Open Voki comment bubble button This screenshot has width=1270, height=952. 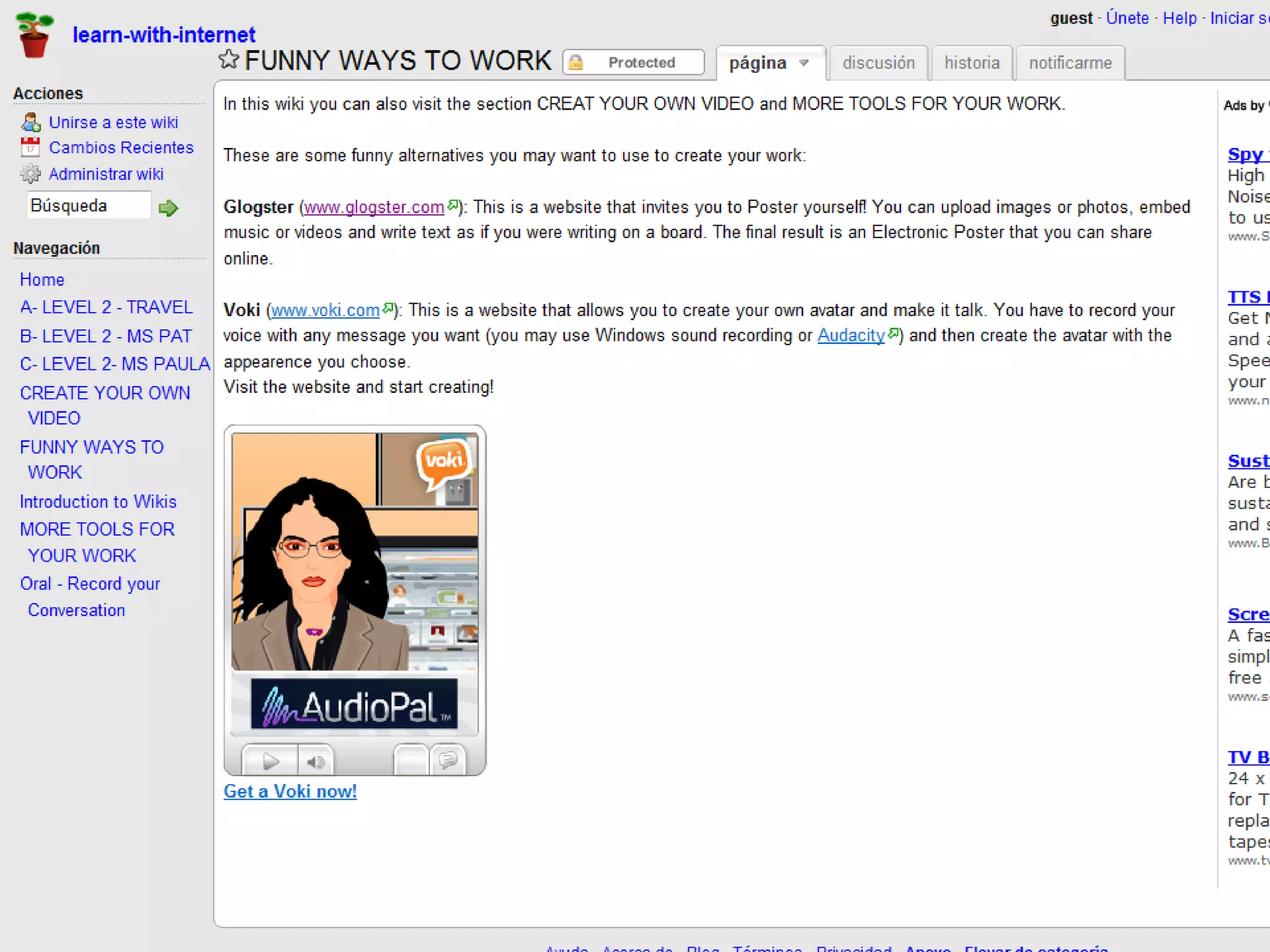click(448, 760)
